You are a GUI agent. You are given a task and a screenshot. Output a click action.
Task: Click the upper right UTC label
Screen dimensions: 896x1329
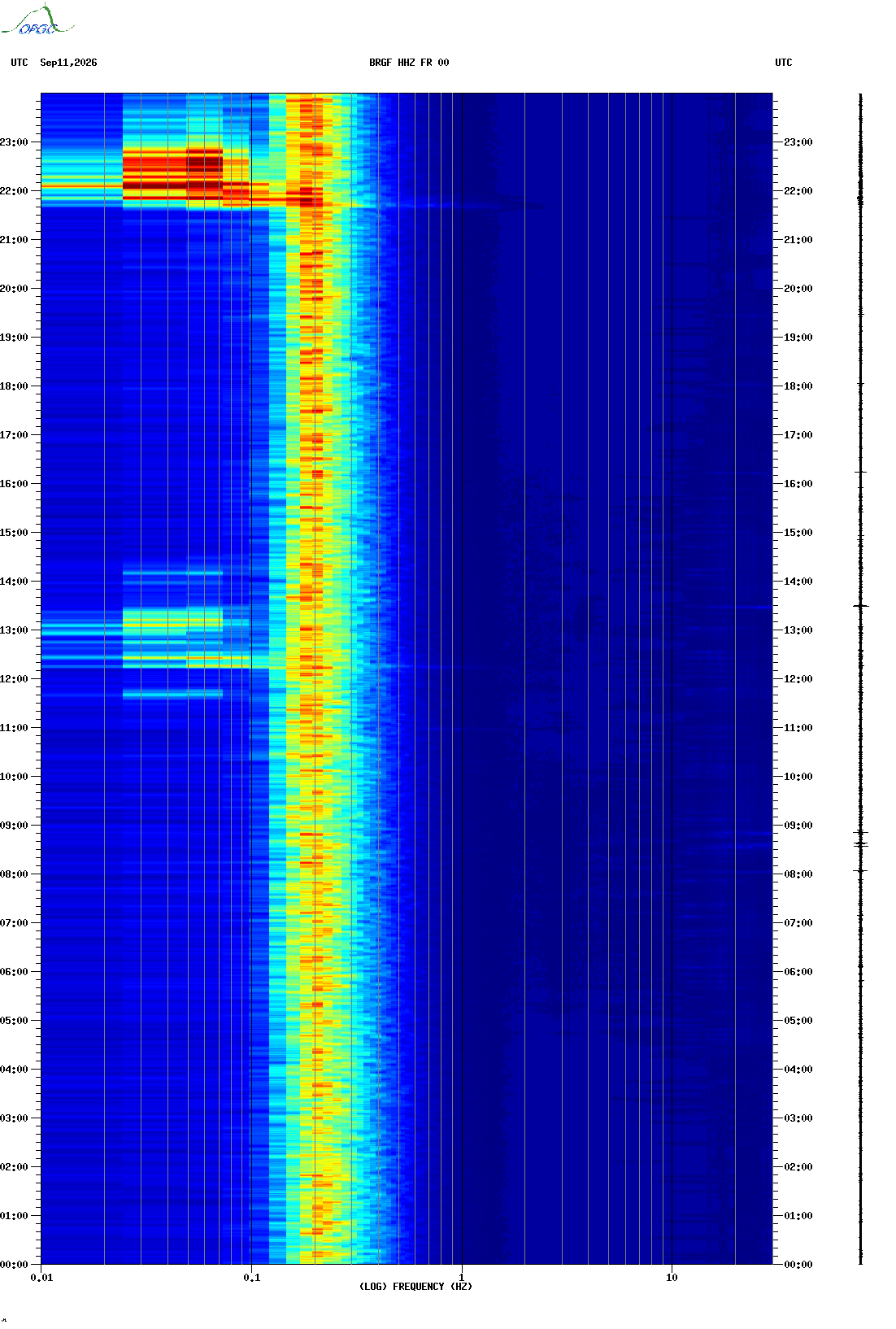pos(784,63)
